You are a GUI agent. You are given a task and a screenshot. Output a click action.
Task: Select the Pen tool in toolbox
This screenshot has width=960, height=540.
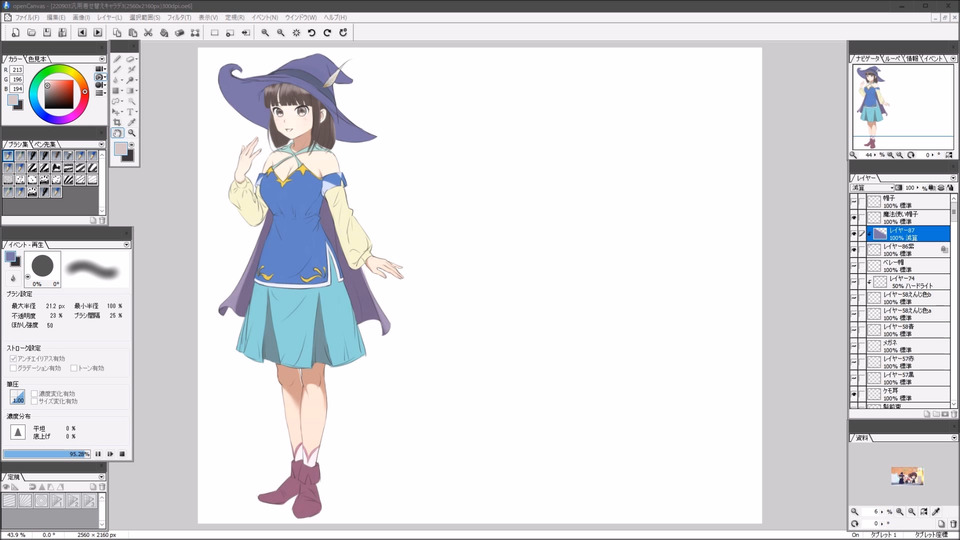[117, 59]
